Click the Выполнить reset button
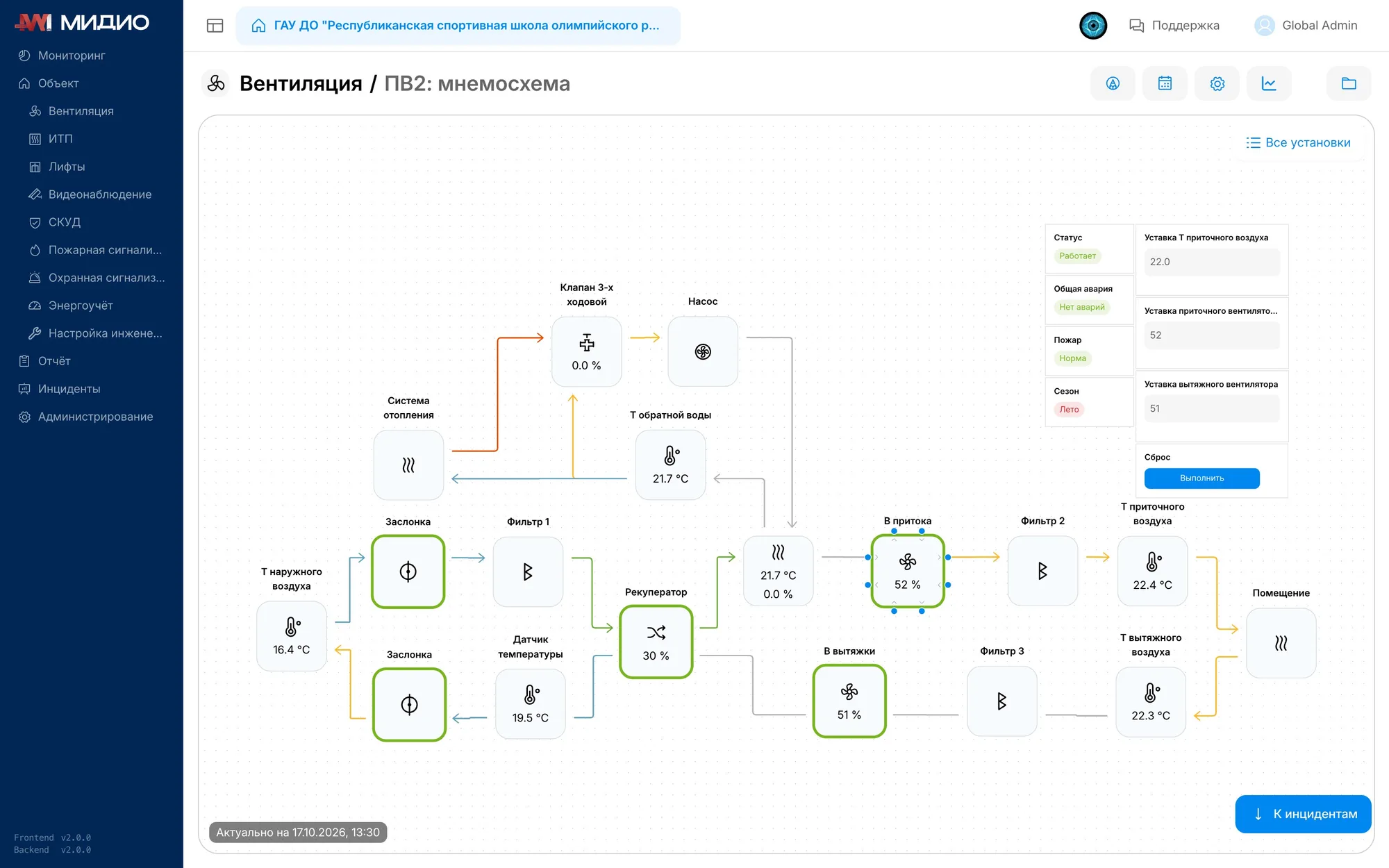The height and width of the screenshot is (868, 1389). [1201, 478]
